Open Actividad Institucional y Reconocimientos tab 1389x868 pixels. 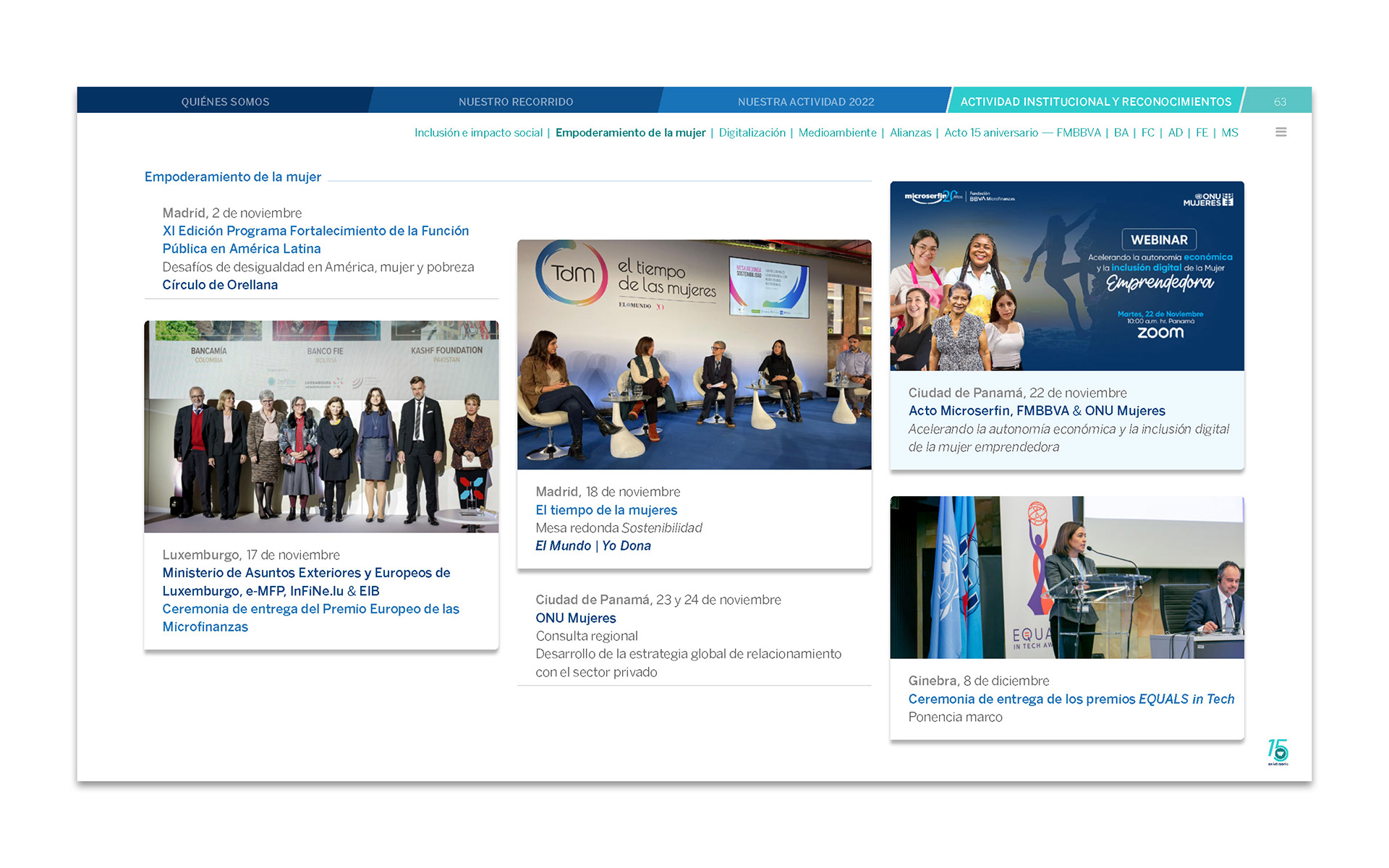coord(1095,102)
